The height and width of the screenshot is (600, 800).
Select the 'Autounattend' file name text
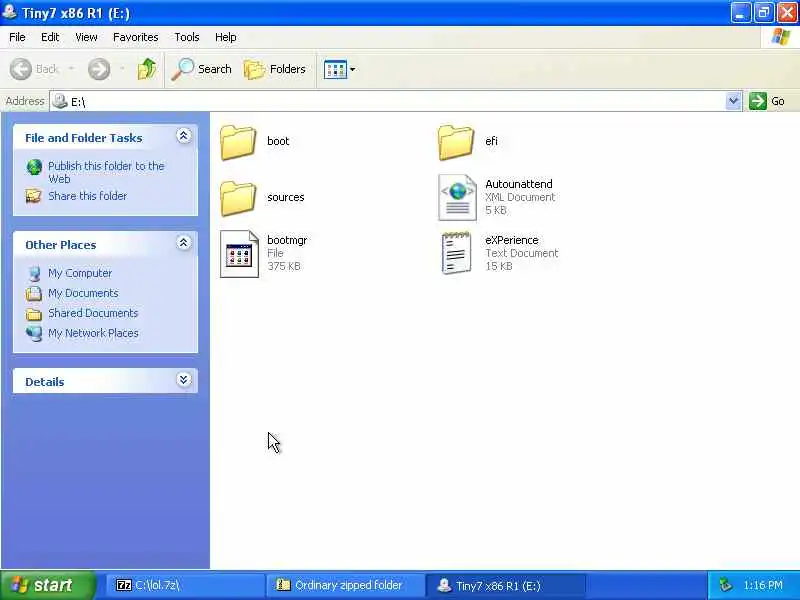(519, 184)
